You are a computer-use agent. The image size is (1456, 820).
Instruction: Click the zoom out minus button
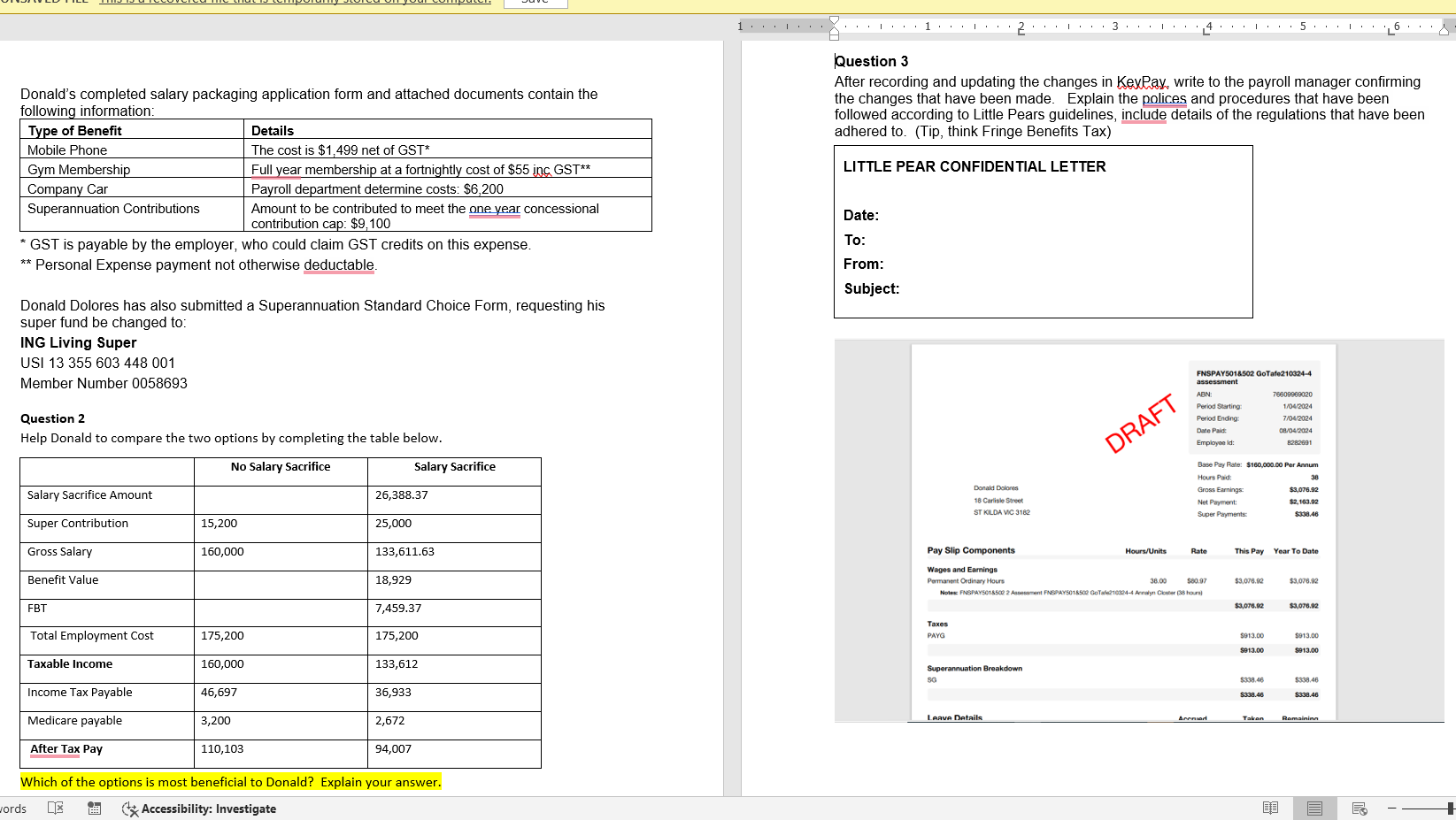1391,809
